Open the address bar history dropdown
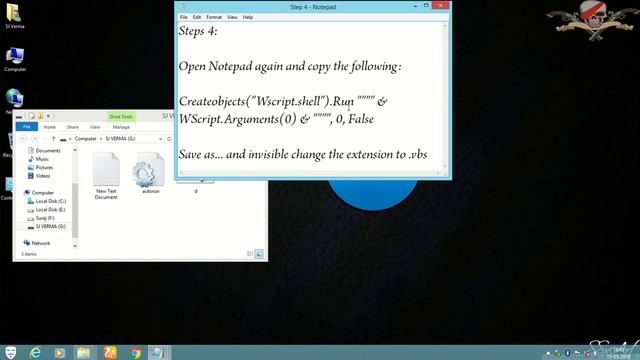640x360 pixels. (x=160, y=139)
